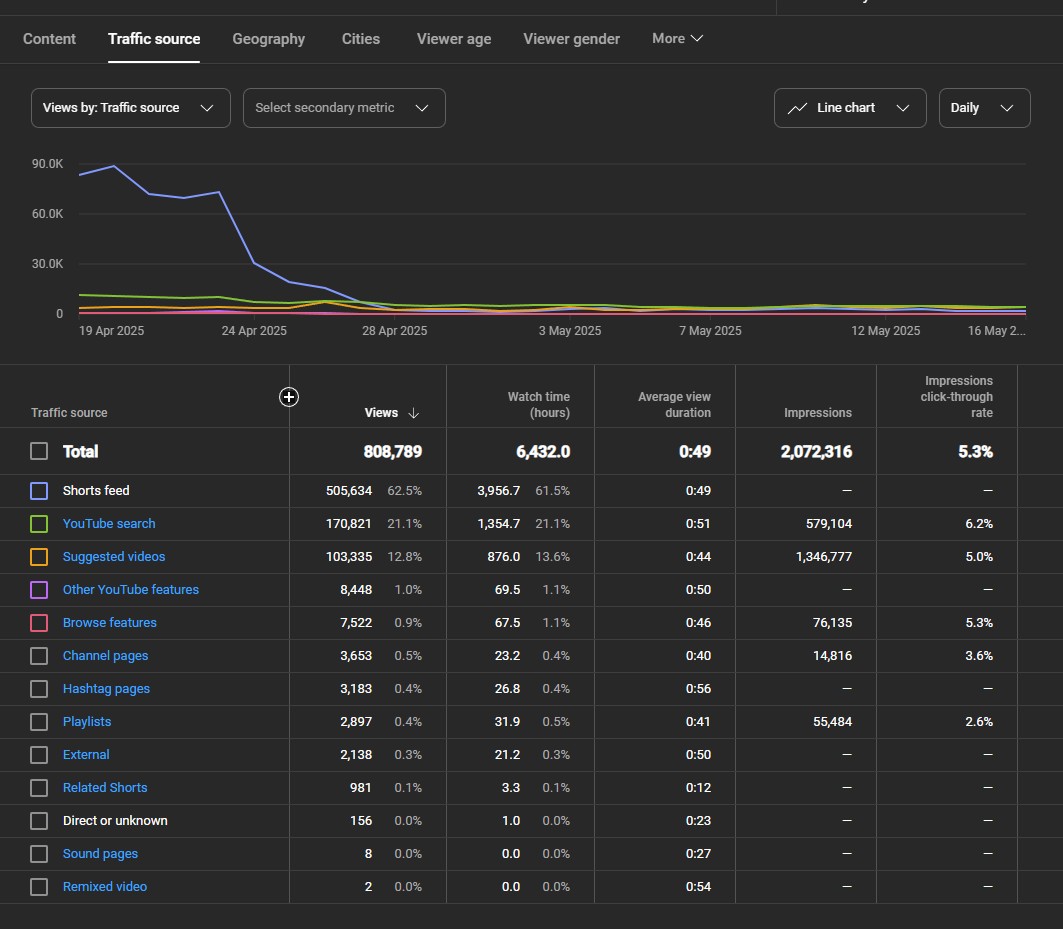This screenshot has height=929, width=1063.
Task: Click the Direct or unknown row label
Action: coord(115,821)
